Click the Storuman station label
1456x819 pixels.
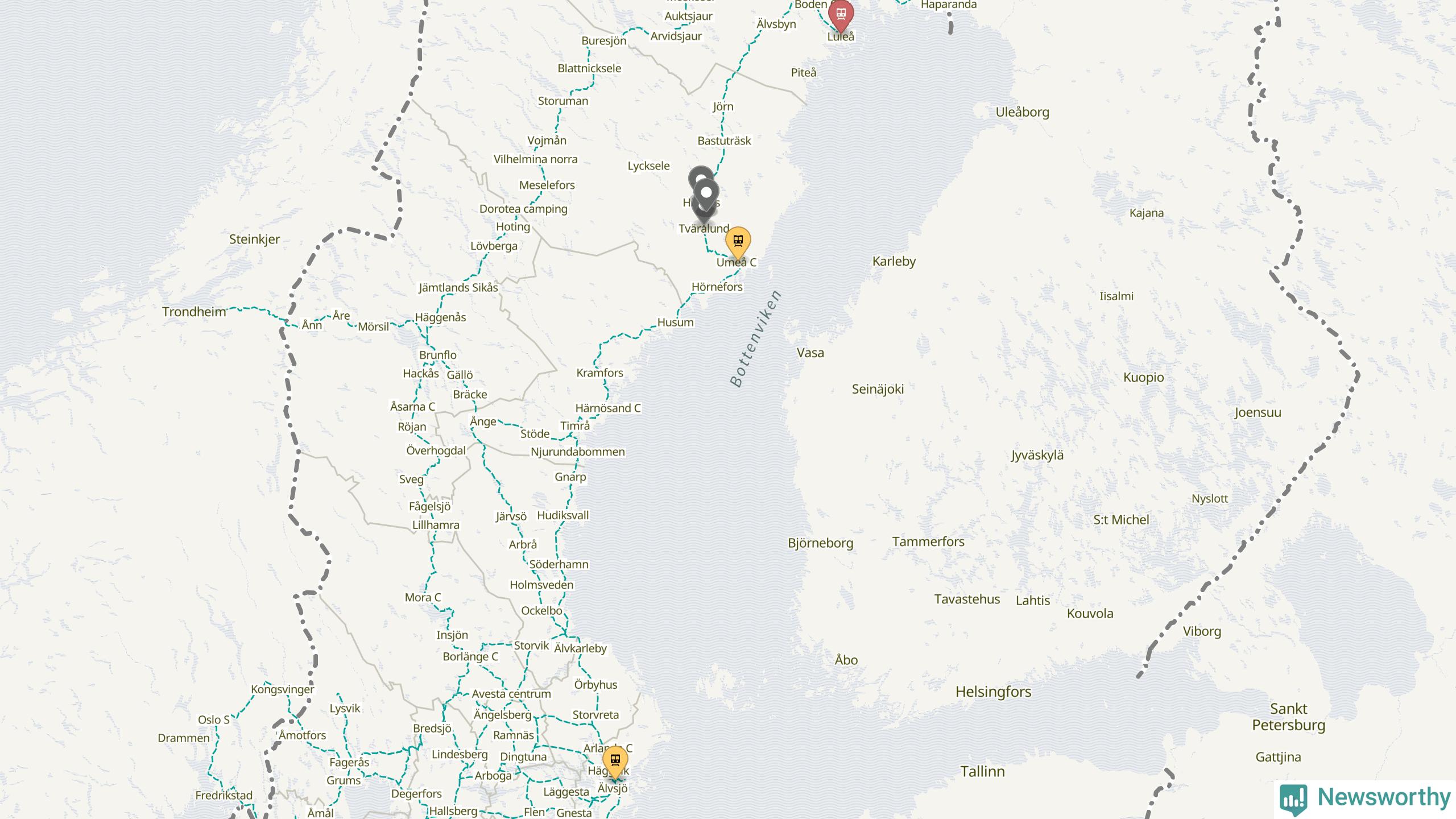pyautogui.click(x=563, y=101)
